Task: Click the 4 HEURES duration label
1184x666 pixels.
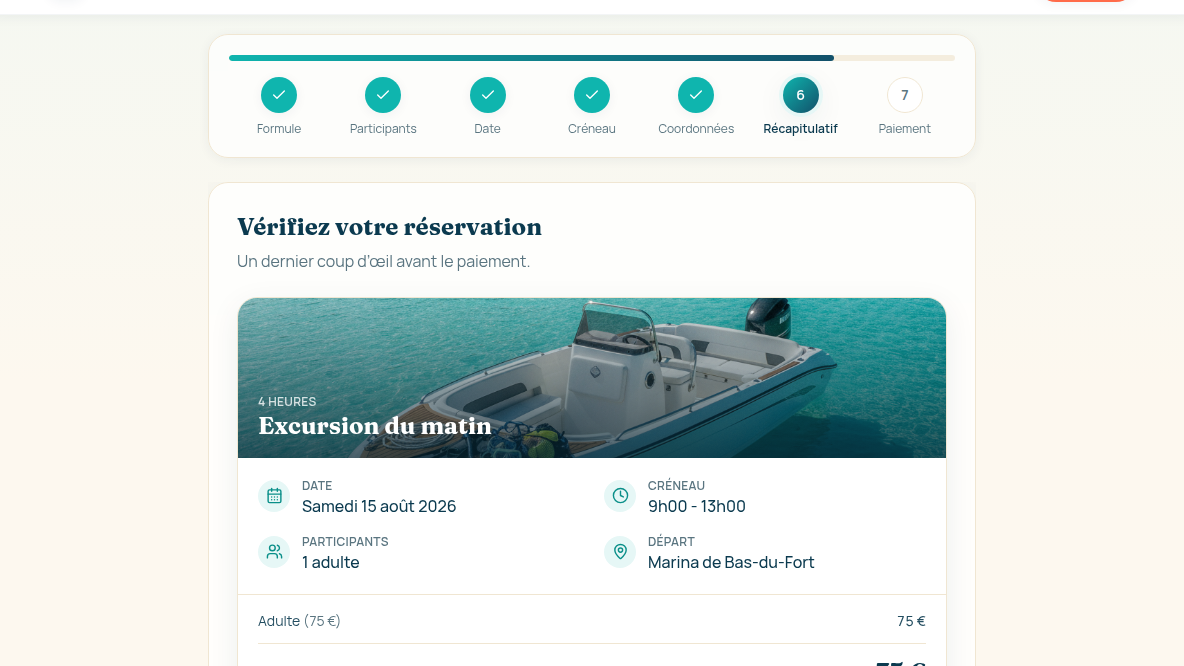Action: [287, 402]
